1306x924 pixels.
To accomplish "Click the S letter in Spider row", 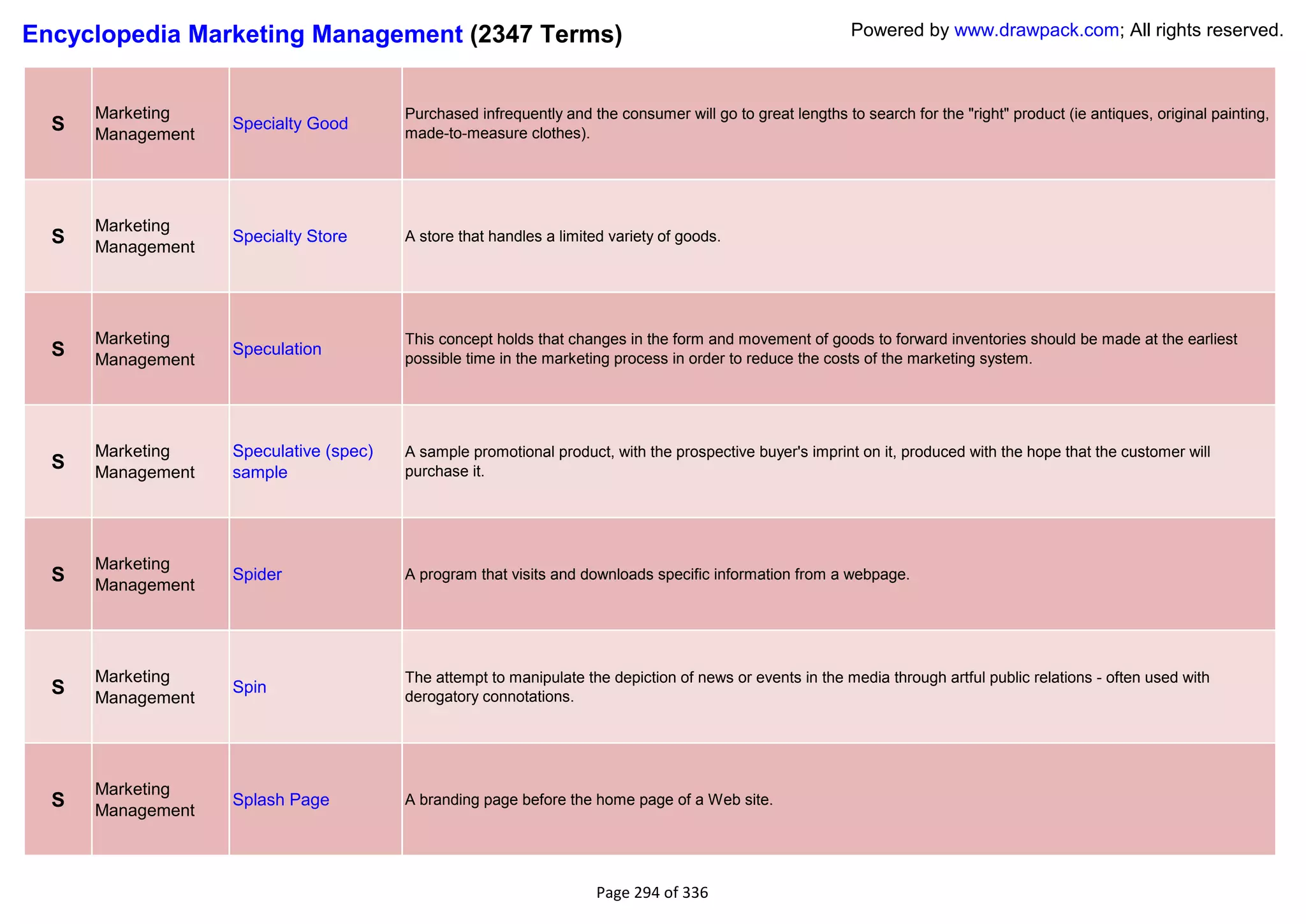I will point(58,575).
